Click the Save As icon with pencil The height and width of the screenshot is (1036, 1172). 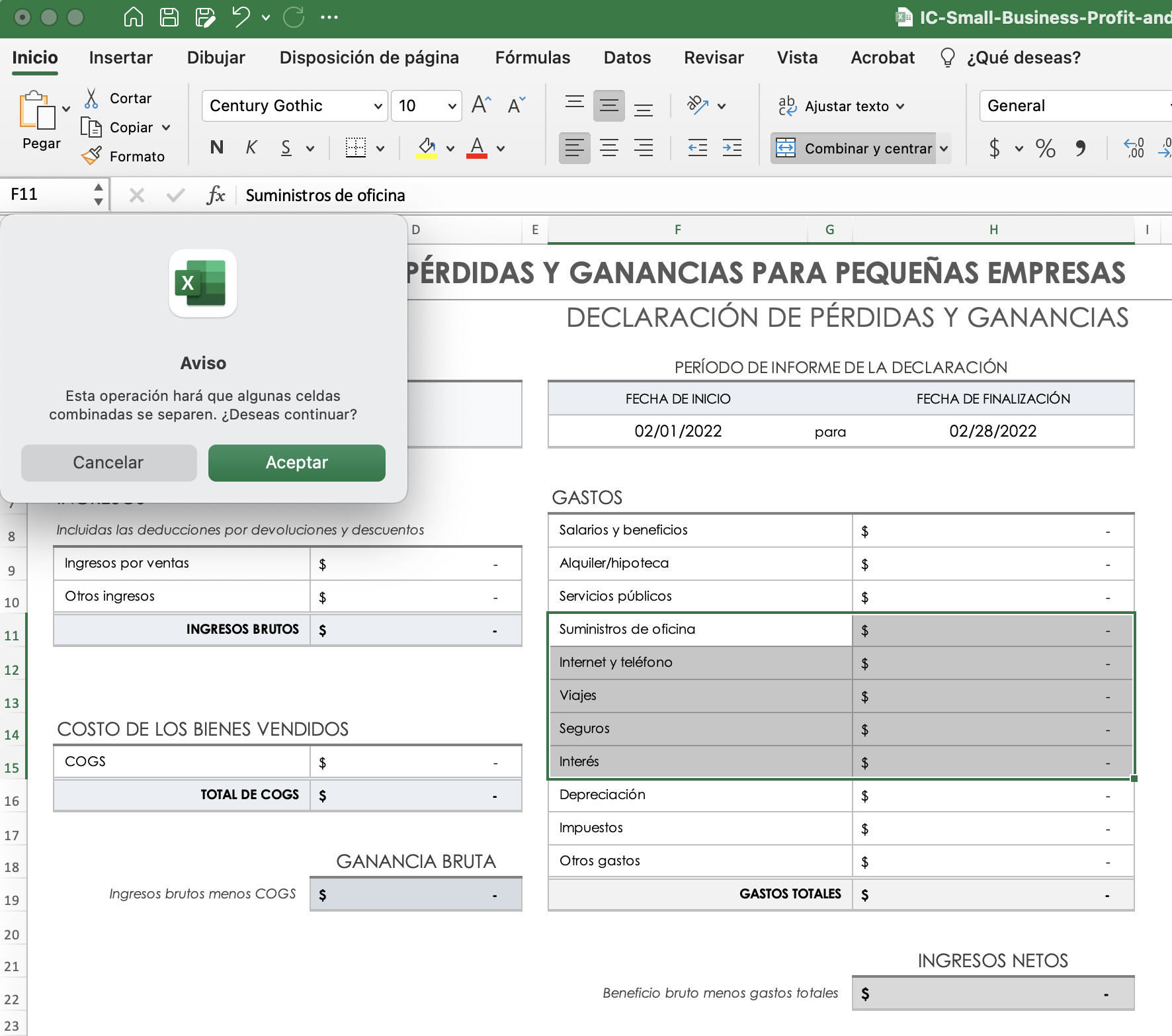[x=206, y=17]
